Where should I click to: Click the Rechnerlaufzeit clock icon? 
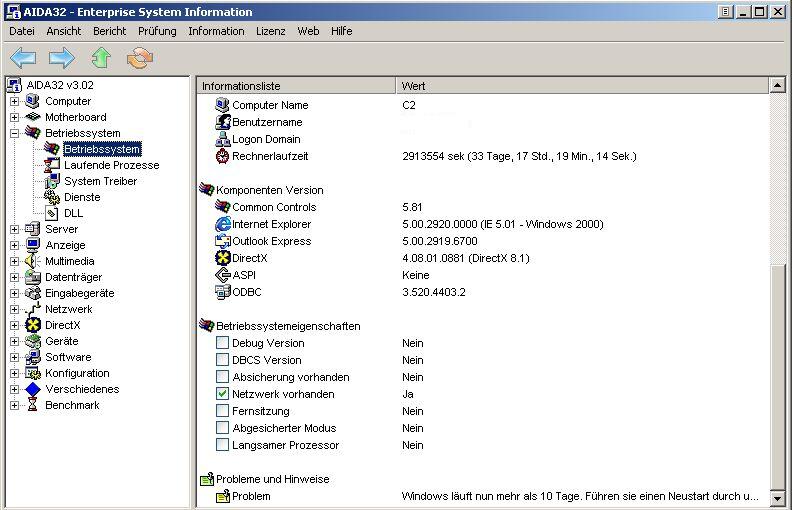tap(222, 157)
